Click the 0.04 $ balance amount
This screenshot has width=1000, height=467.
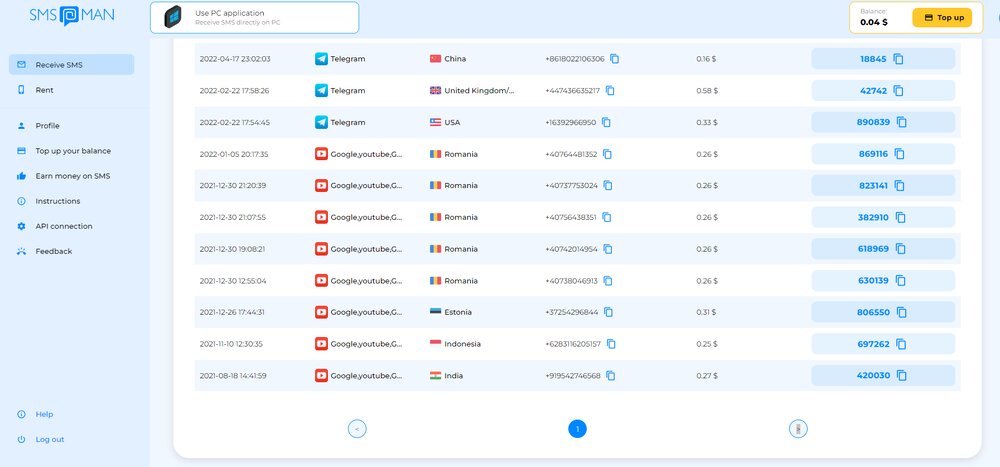(x=873, y=22)
